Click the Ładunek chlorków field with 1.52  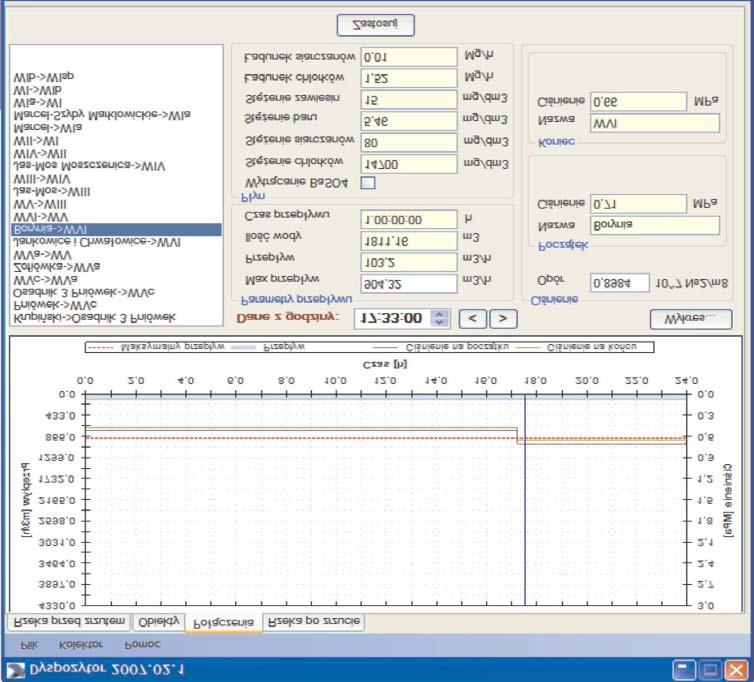[x=409, y=78]
